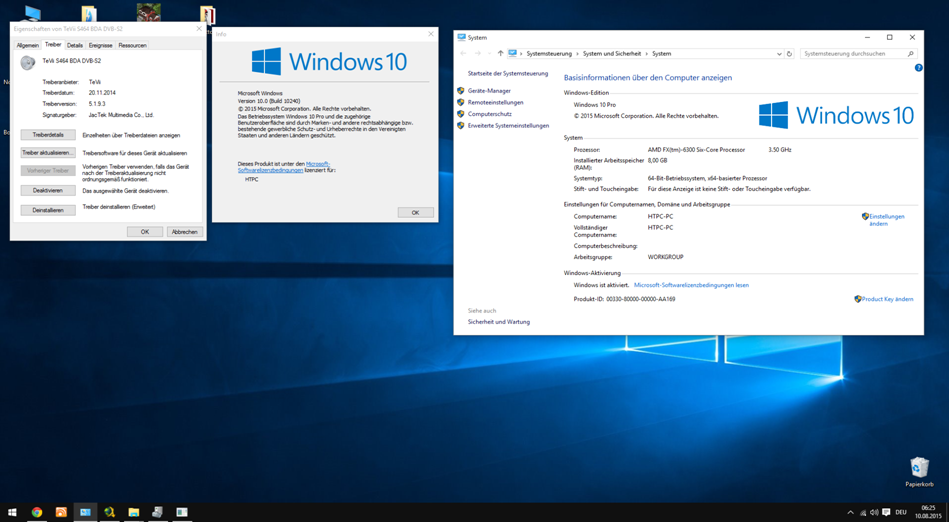Viewport: 949px width, 522px height.
Task: Open the Device Manager taskbar icon
Action: pos(157,512)
